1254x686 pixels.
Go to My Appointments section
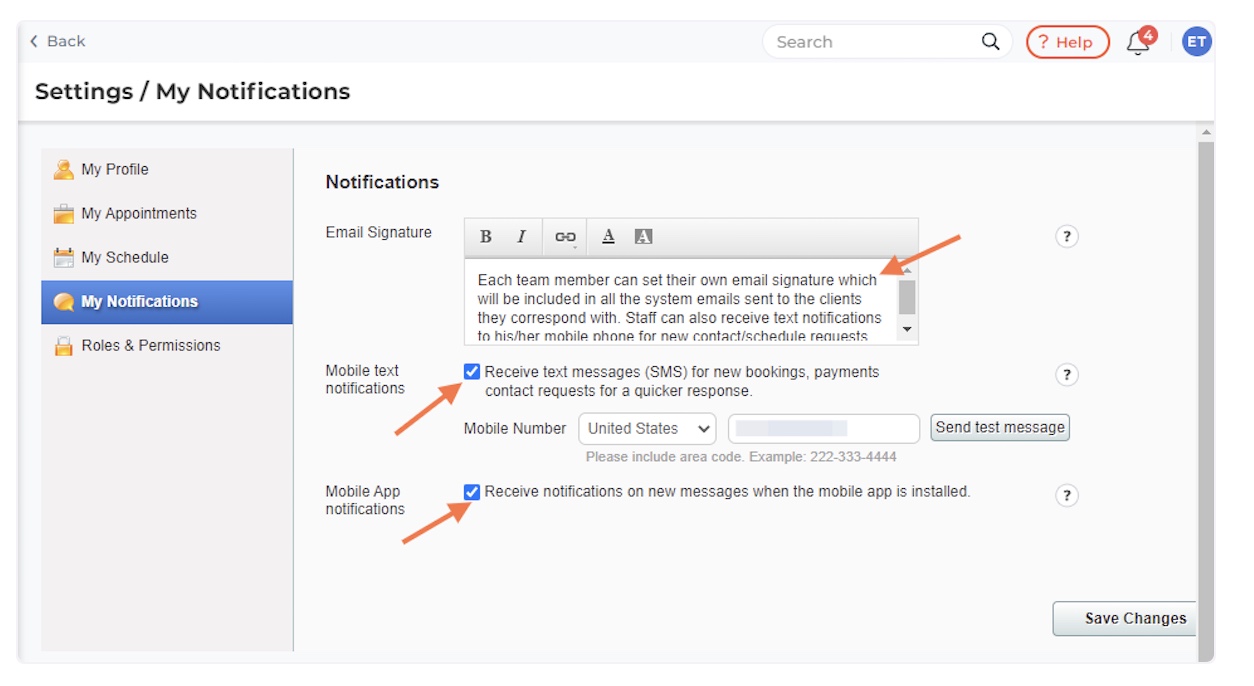pyautogui.click(x=167, y=214)
